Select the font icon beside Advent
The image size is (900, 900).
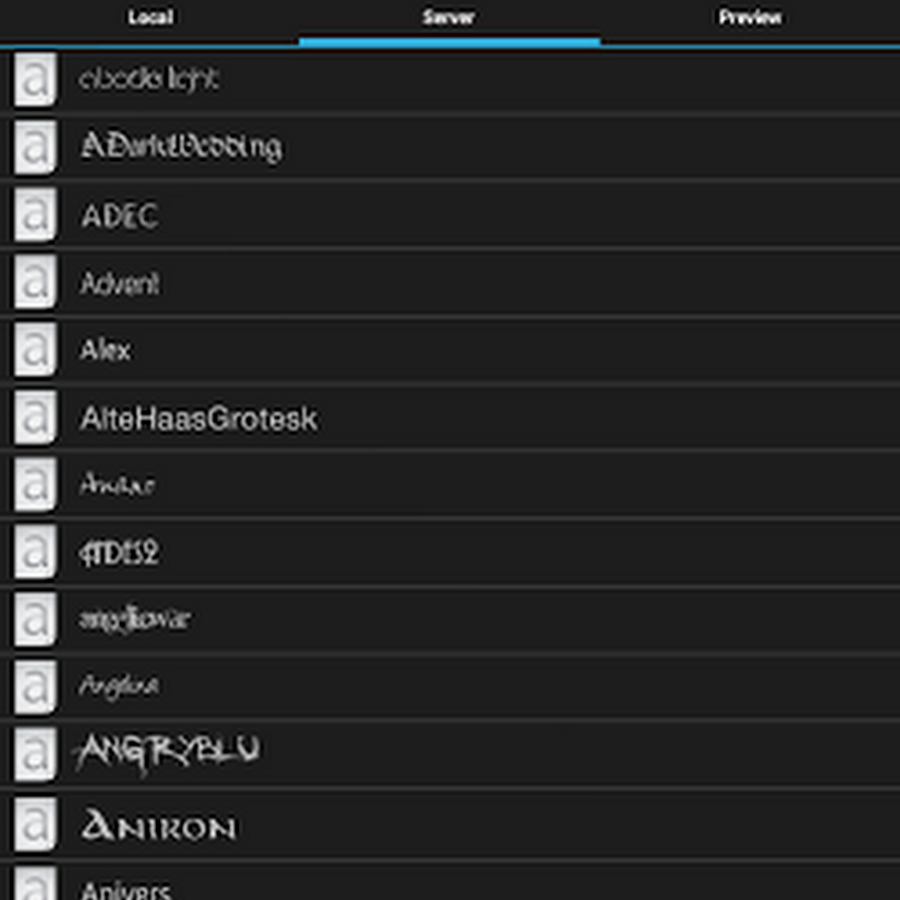(34, 283)
